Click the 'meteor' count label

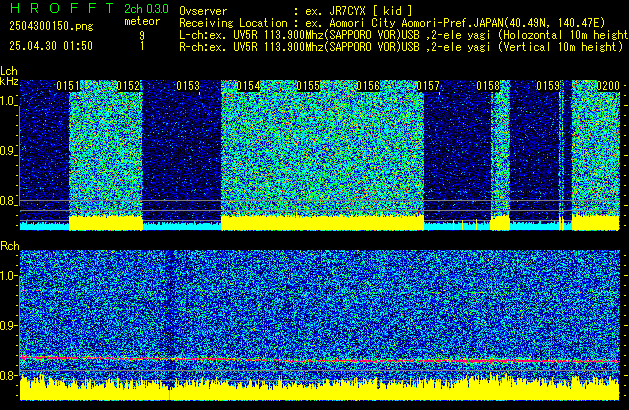pyautogui.click(x=142, y=21)
